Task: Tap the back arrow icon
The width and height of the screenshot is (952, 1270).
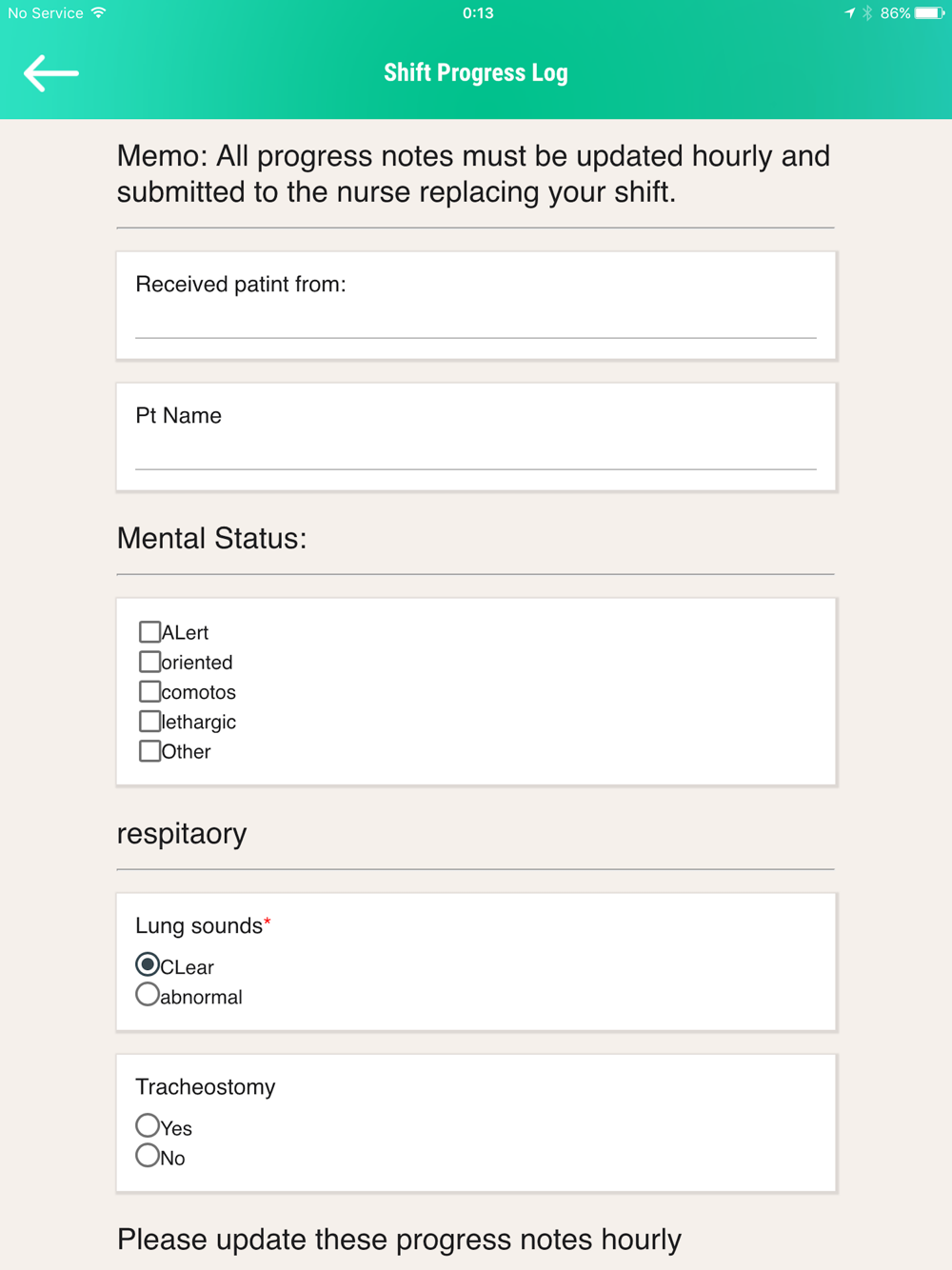Action: tap(51, 73)
